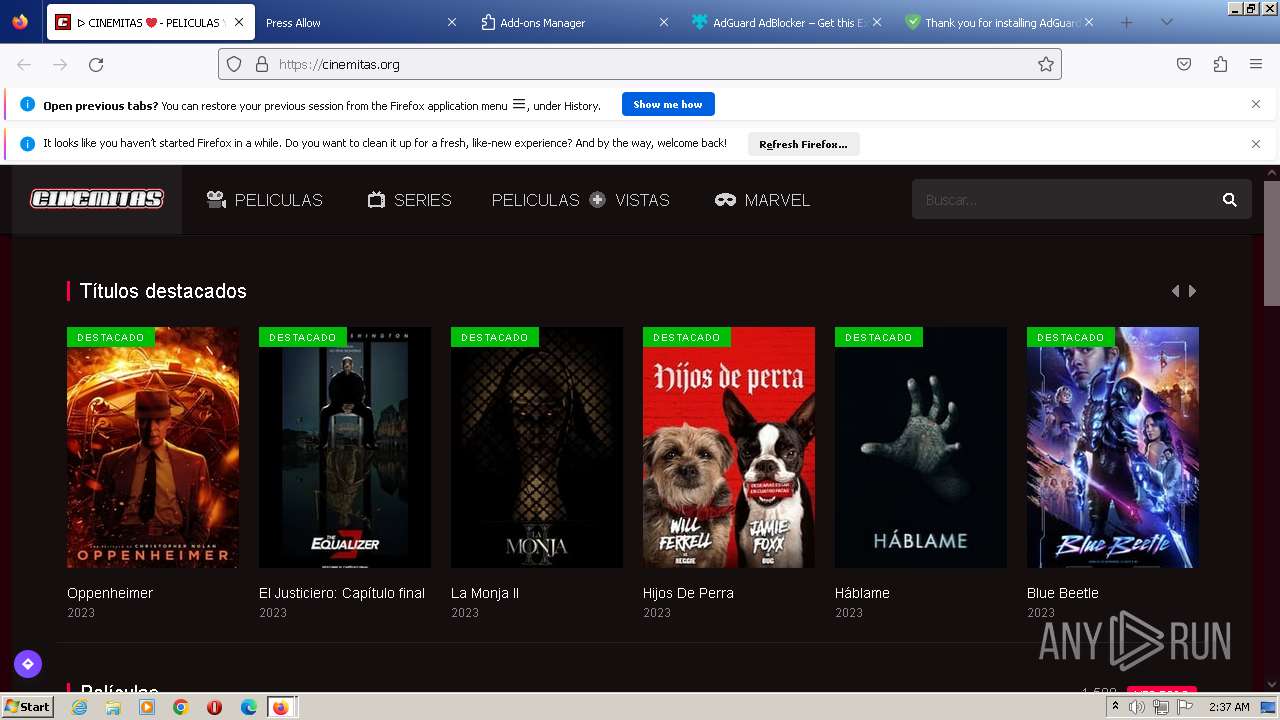Click the 2:37 AM taskbar clock
The width and height of the screenshot is (1280, 720).
pyautogui.click(x=1229, y=707)
